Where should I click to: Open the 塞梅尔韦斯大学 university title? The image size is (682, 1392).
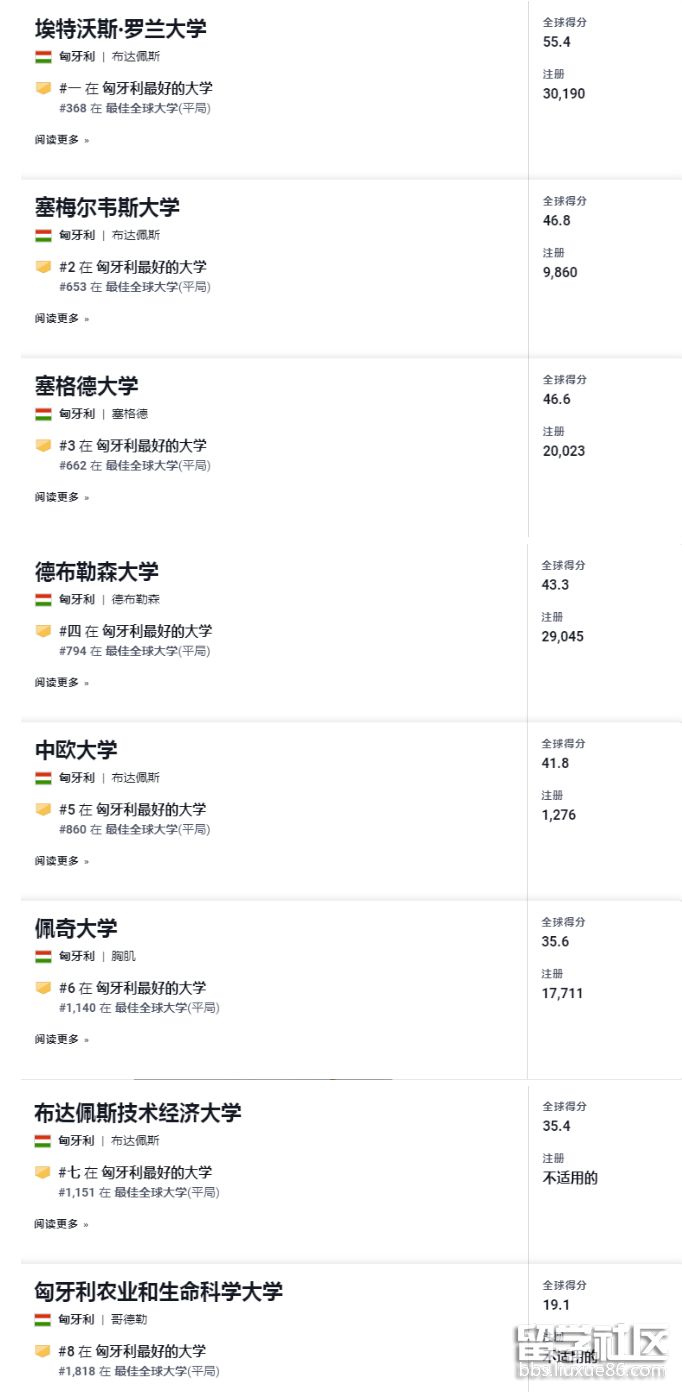tap(107, 208)
